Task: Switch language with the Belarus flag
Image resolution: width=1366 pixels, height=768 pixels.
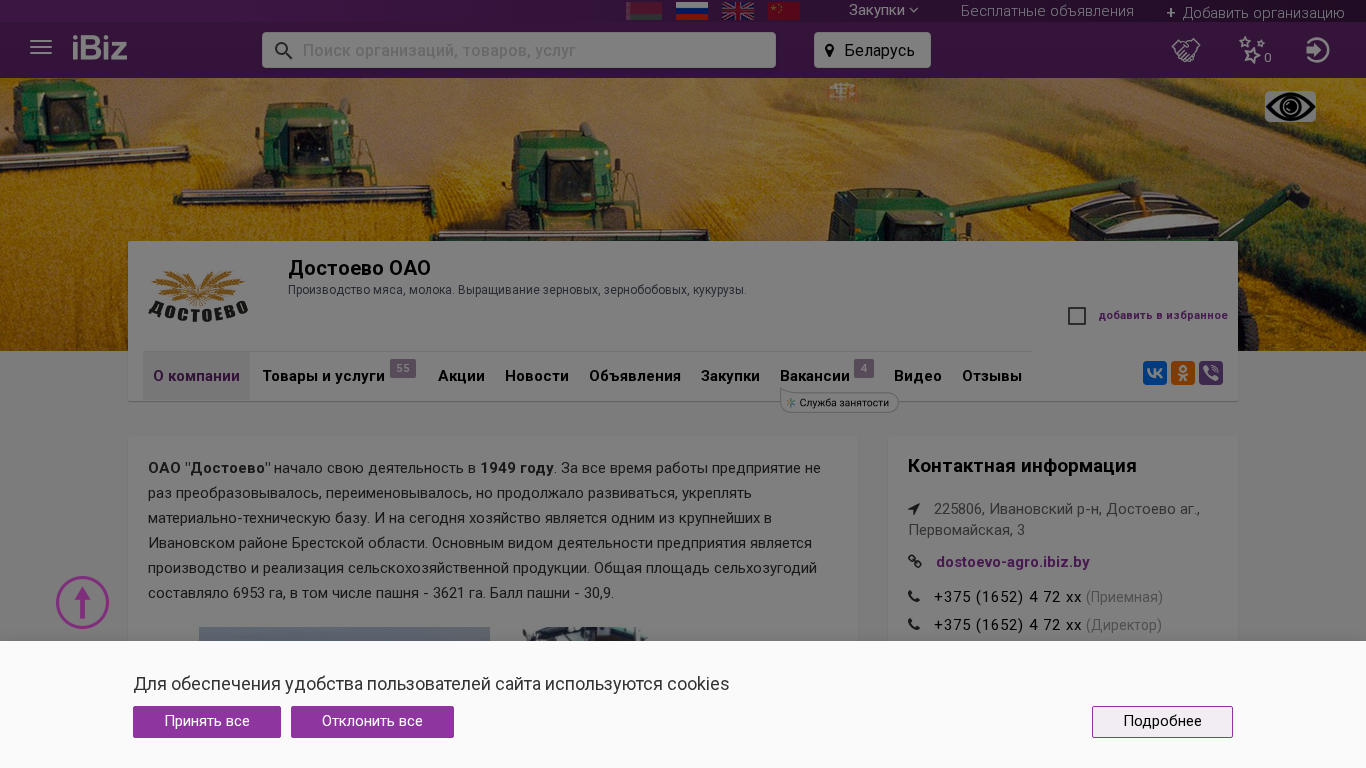Action: 644,10
